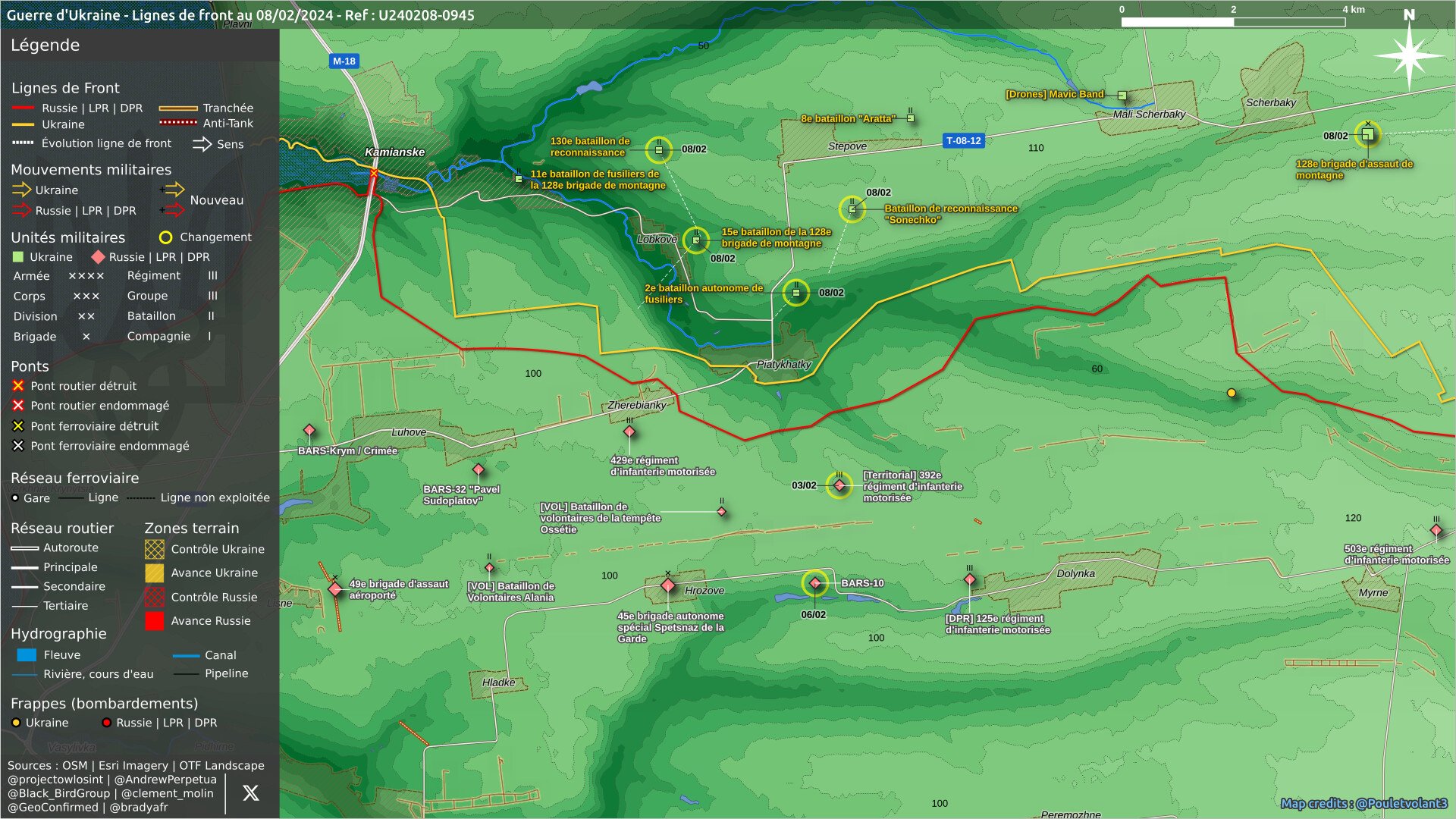Viewport: 1456px width, 819px height.
Task: Click the map title with reference U240208-0945
Action: pos(240,15)
